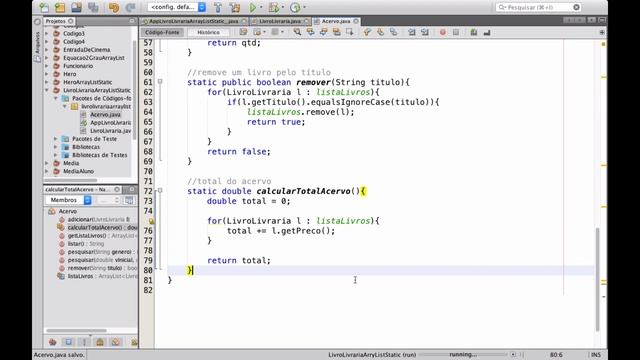Click the Profile Project icon

[x=295, y=7]
